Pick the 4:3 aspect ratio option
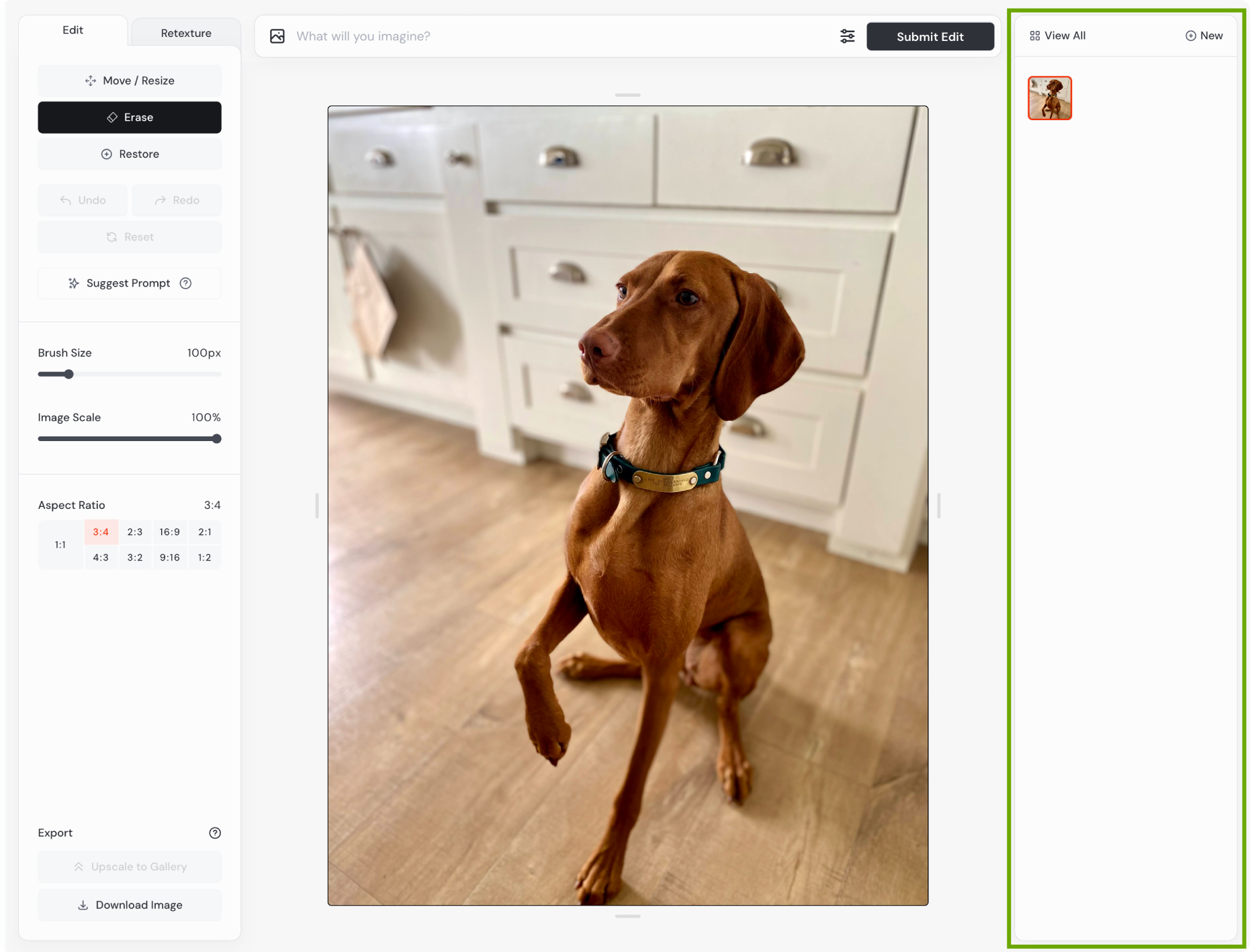The image size is (1250, 952). (101, 557)
